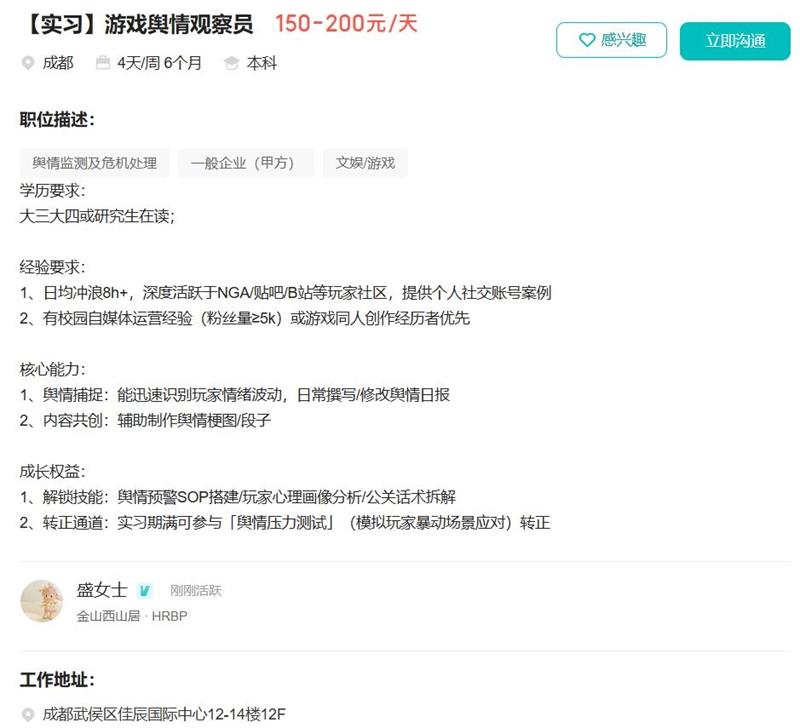The height and width of the screenshot is (728, 800).
Task: Select the 一般企业（甲方） tag
Action: [x=246, y=163]
